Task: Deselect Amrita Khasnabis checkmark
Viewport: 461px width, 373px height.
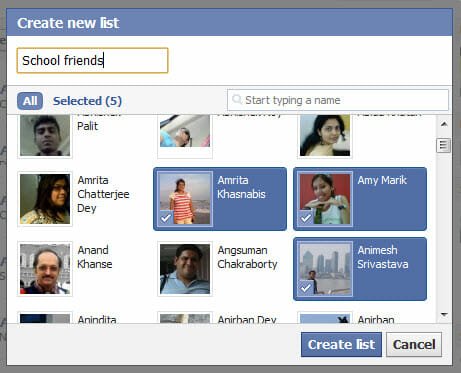Action: [x=166, y=218]
